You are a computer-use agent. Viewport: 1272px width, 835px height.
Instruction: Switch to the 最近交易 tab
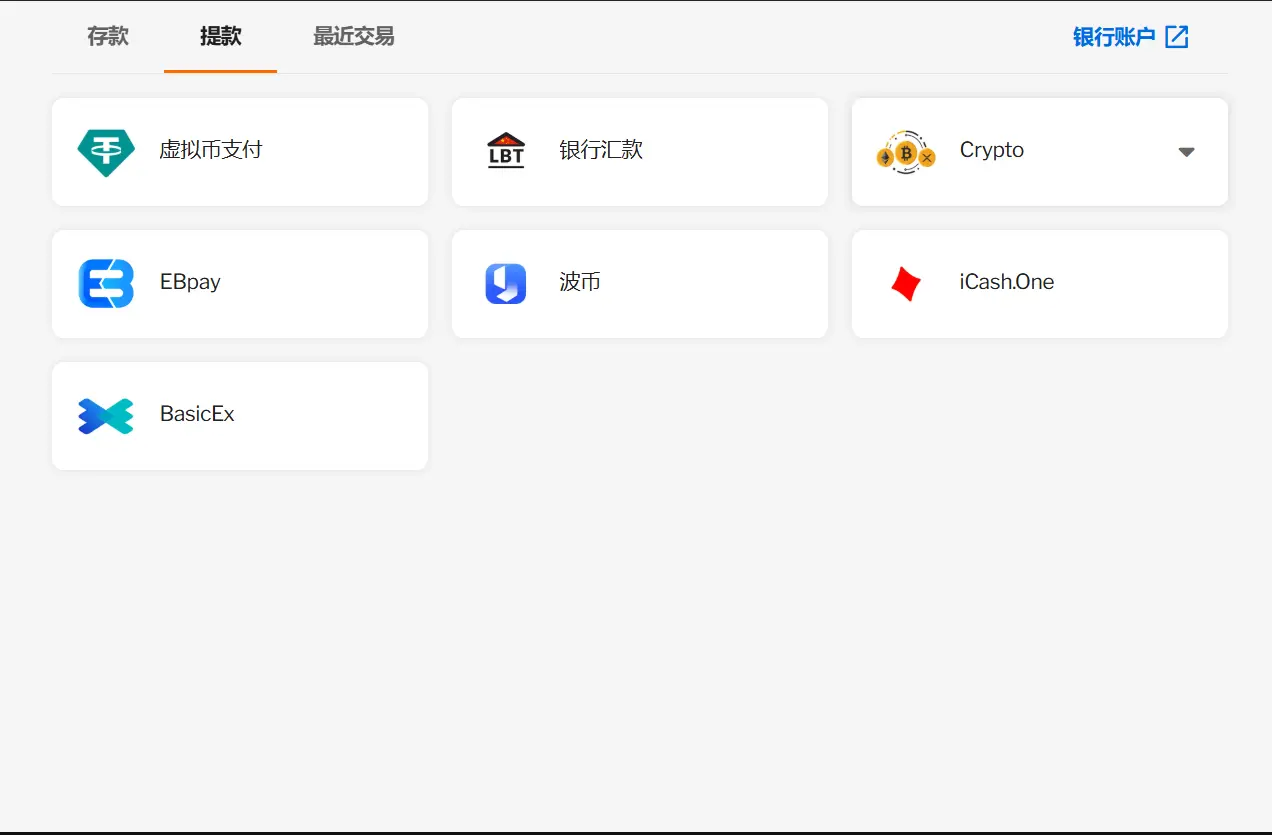click(x=353, y=36)
